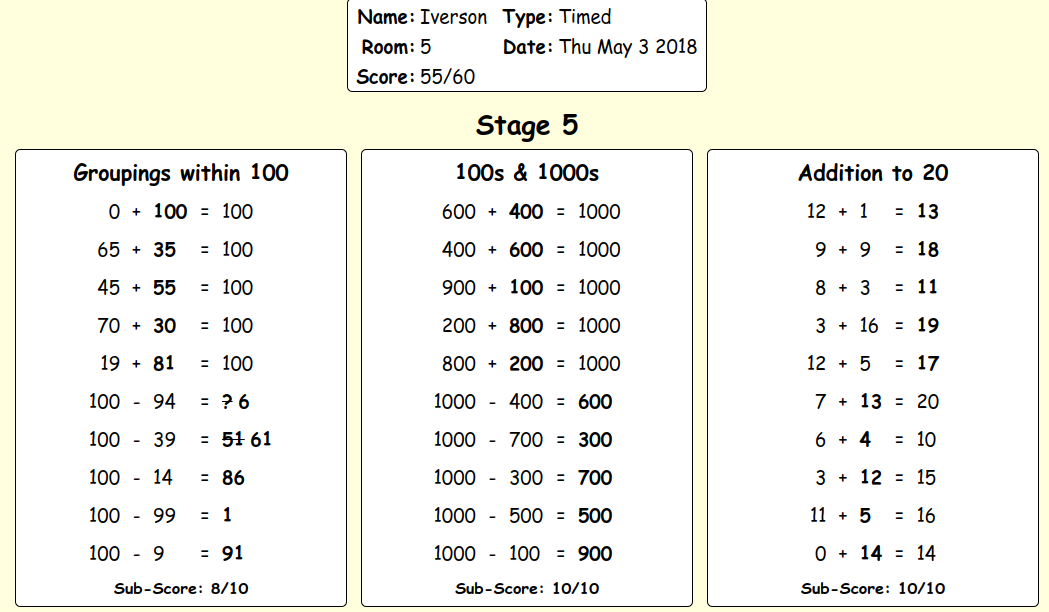Click the answer 600 in '400 + 600'
1049x612 pixels.
[526, 250]
